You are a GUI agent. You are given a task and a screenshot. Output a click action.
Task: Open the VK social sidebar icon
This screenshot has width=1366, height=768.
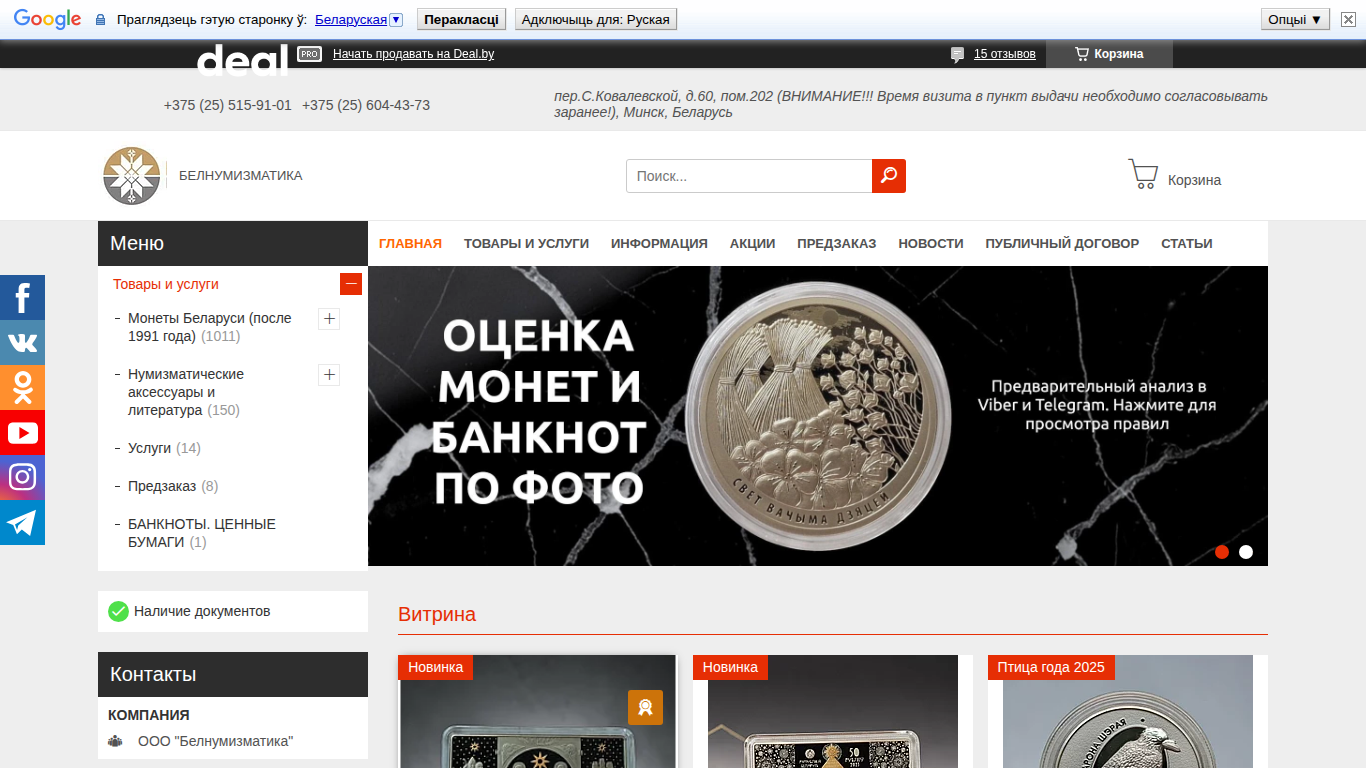click(x=22, y=343)
